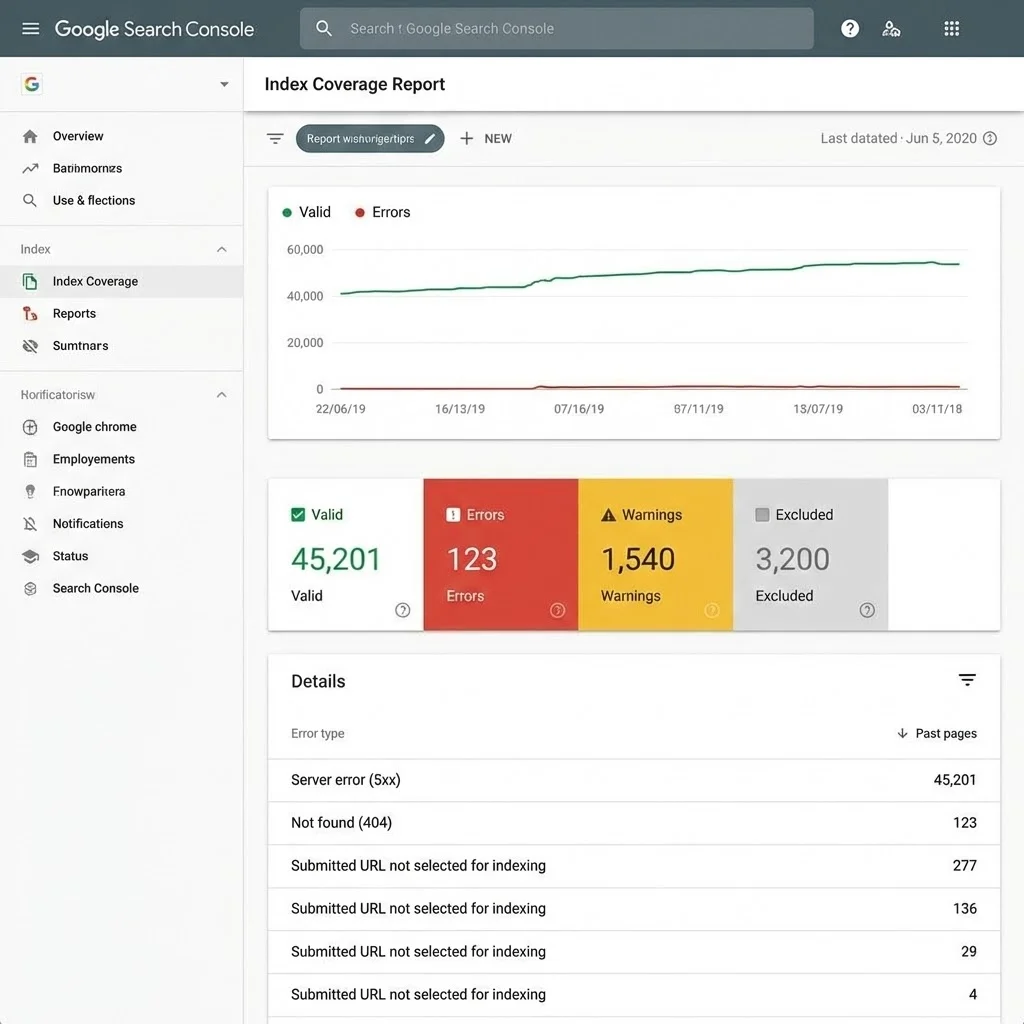Click the Warnings card help icon

coord(712,609)
